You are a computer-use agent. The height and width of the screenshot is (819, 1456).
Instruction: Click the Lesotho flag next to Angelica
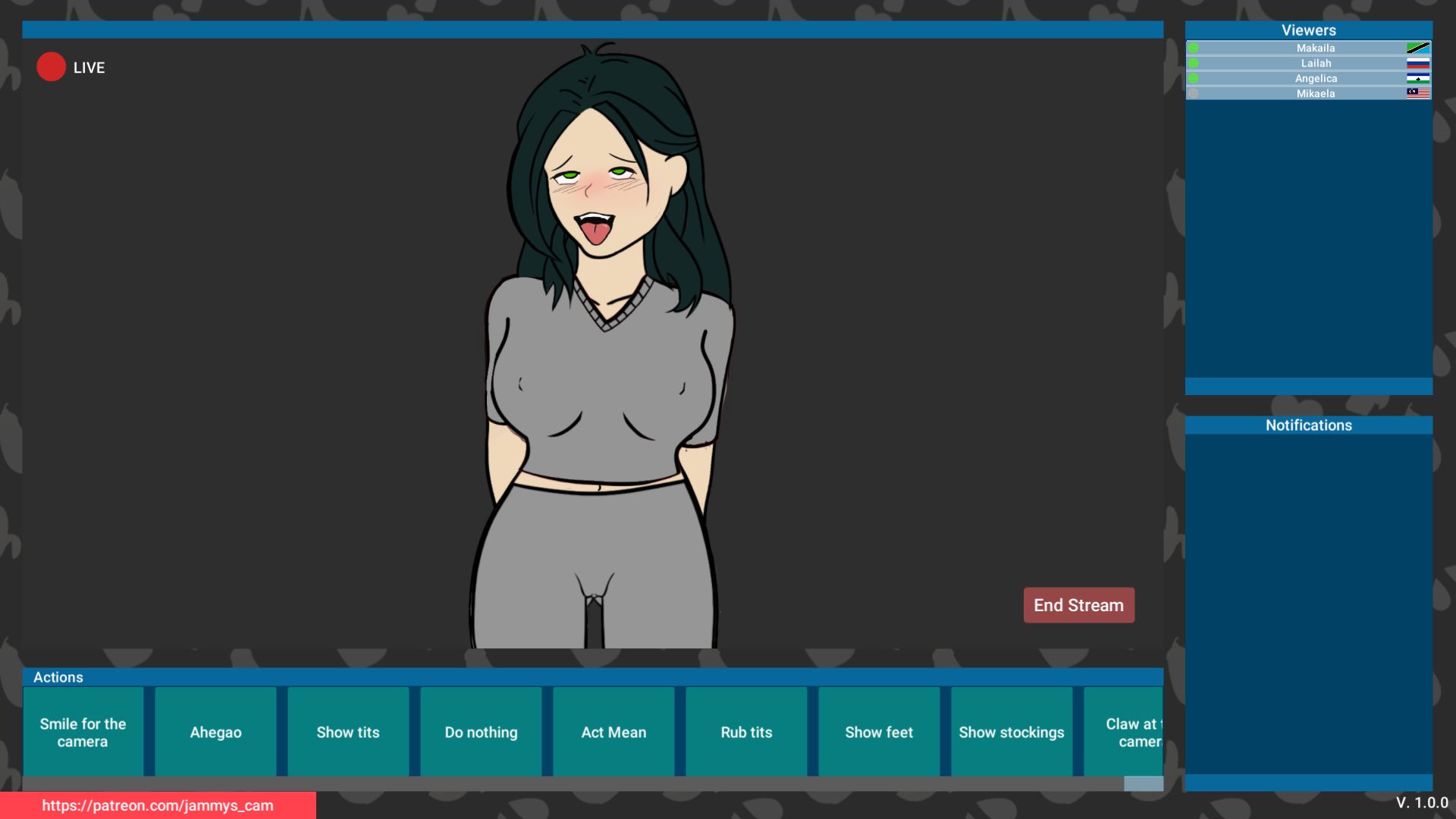1417,78
